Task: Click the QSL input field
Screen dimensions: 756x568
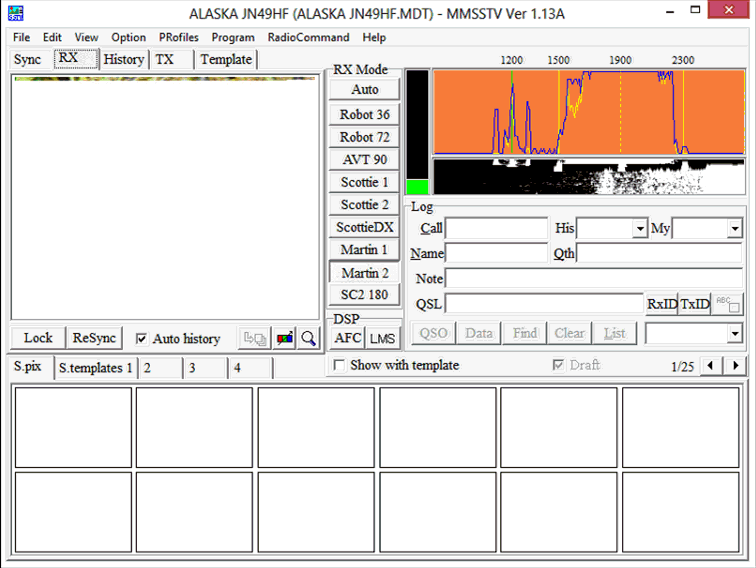Action: pos(544,304)
